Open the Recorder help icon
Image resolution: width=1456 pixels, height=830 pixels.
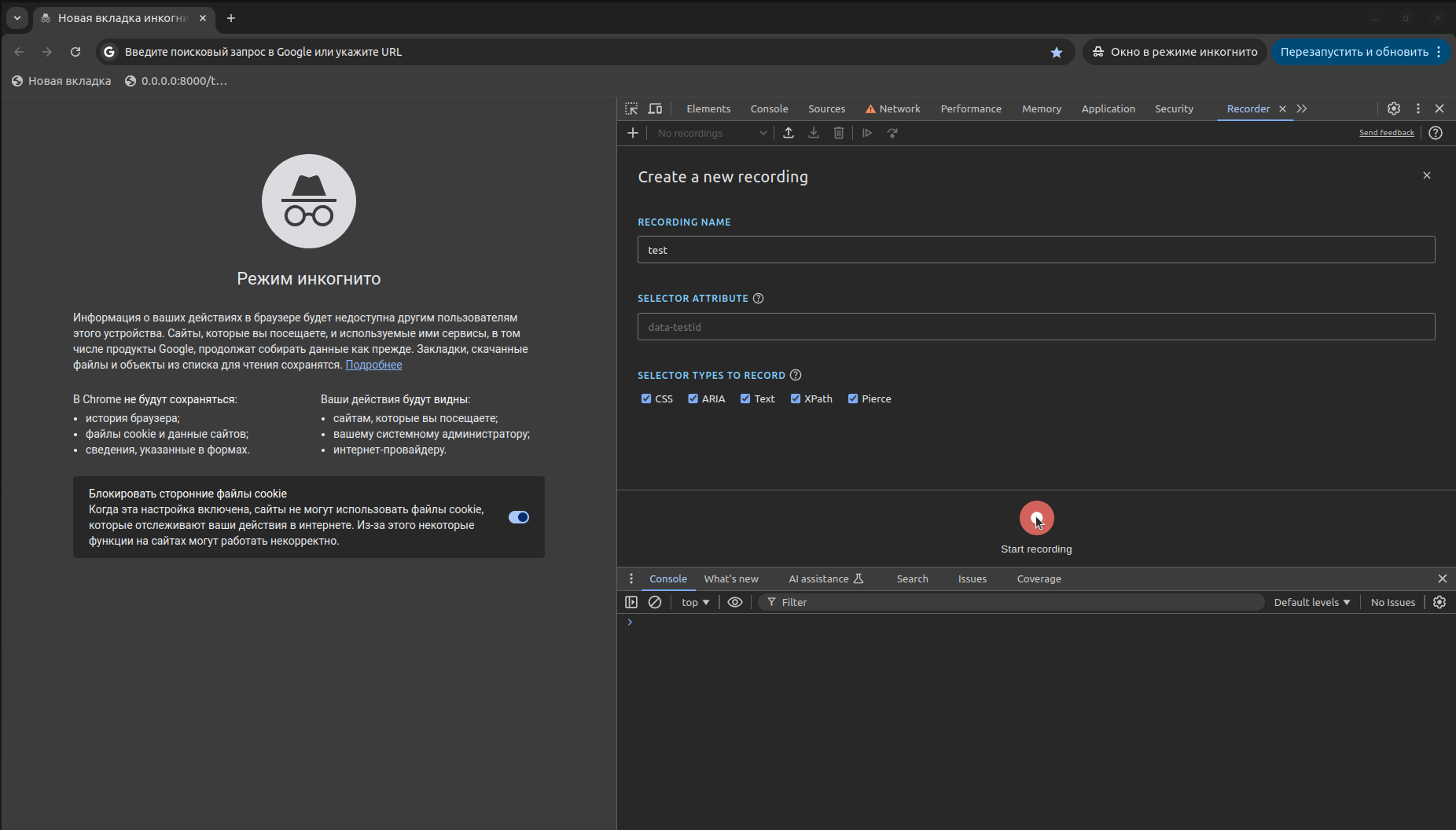pos(1436,133)
